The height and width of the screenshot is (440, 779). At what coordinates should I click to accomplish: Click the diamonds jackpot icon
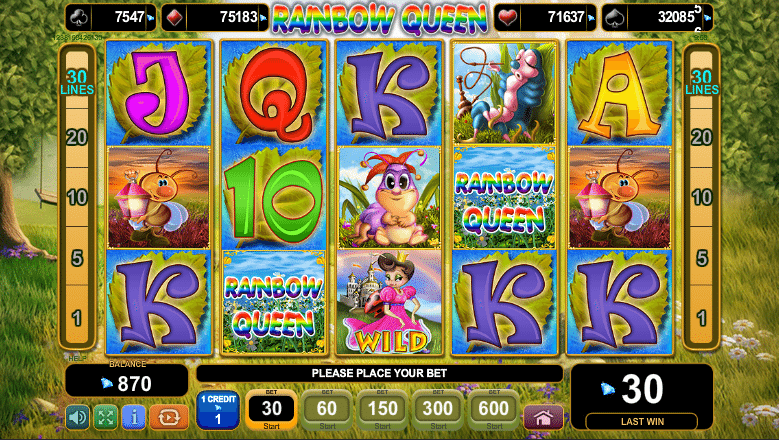[174, 18]
